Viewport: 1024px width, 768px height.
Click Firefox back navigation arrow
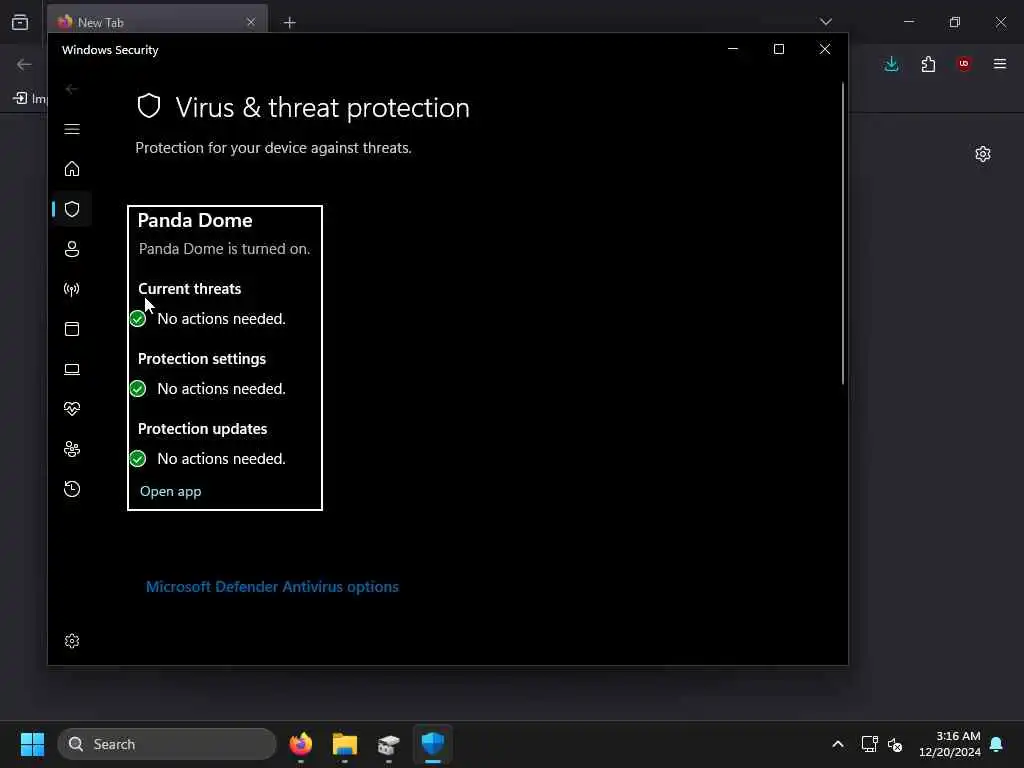pyautogui.click(x=24, y=64)
